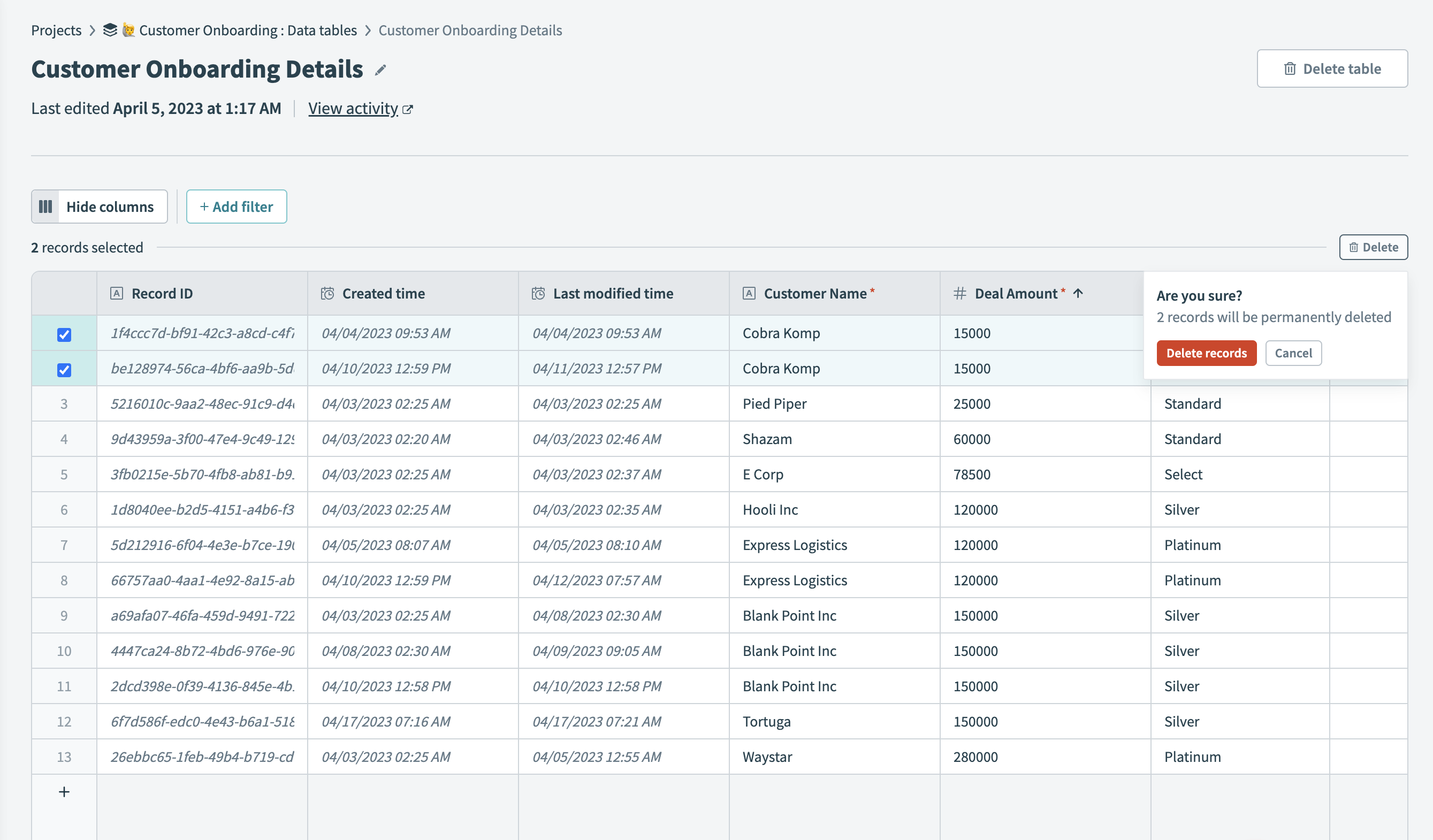Click the stacked tables icon in the breadcrumb

[110, 30]
